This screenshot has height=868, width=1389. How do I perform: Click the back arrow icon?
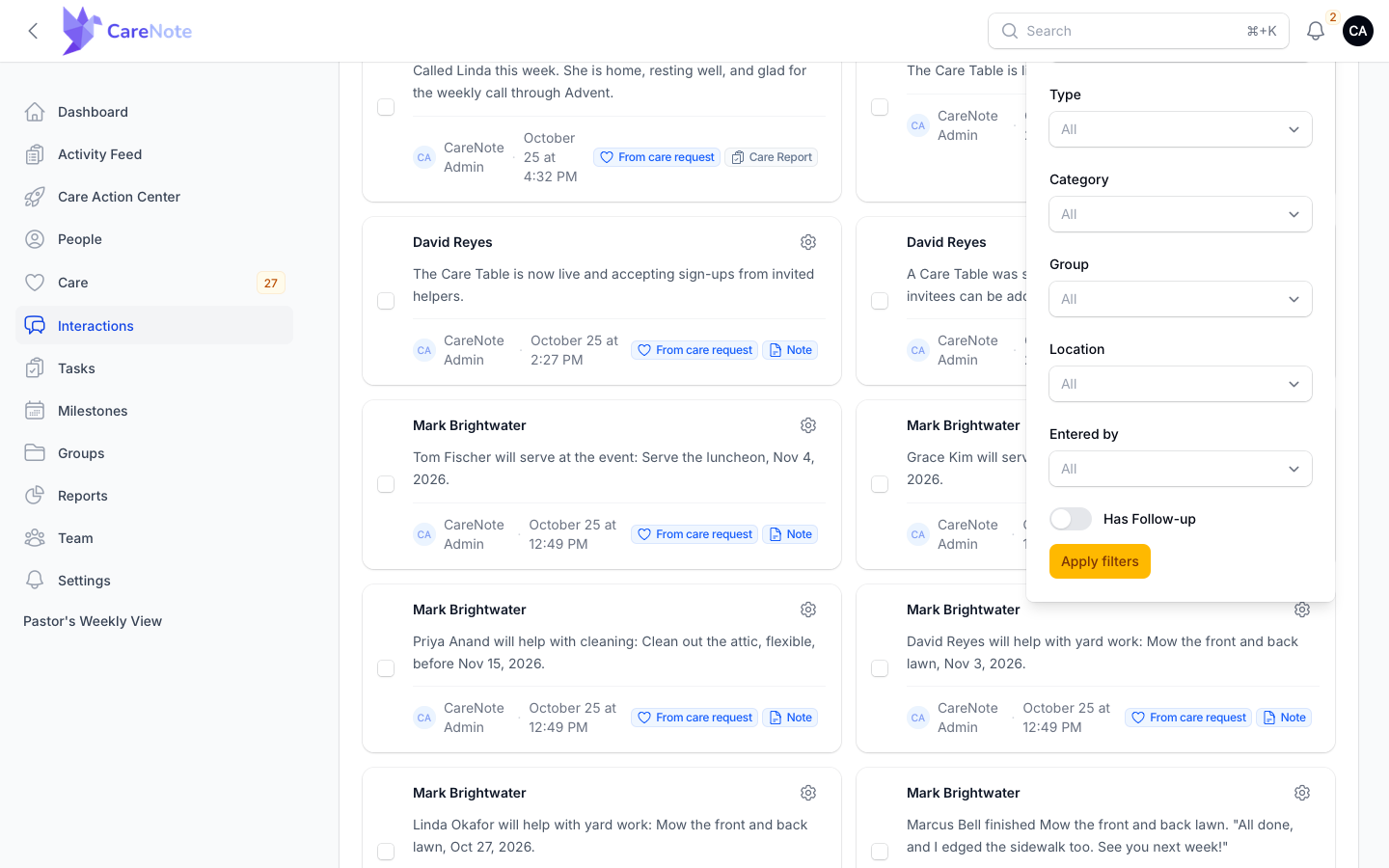click(33, 31)
